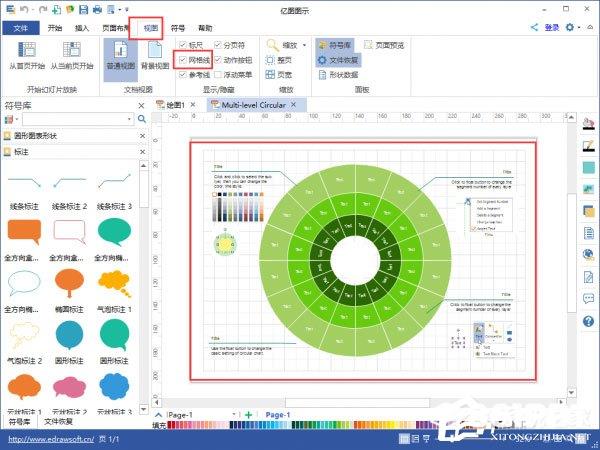Switch to the 开始 ribbon tab
The width and height of the screenshot is (600, 450).
coord(55,28)
